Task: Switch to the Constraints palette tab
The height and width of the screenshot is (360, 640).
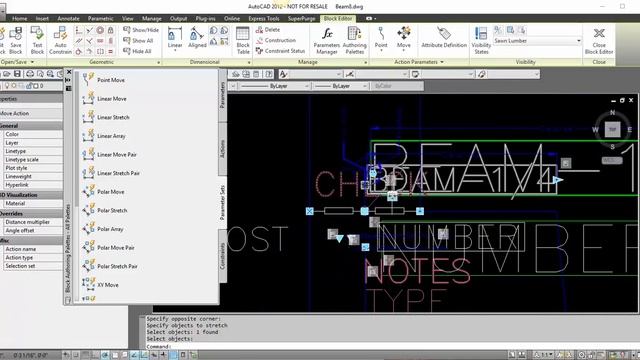Action: (223, 256)
